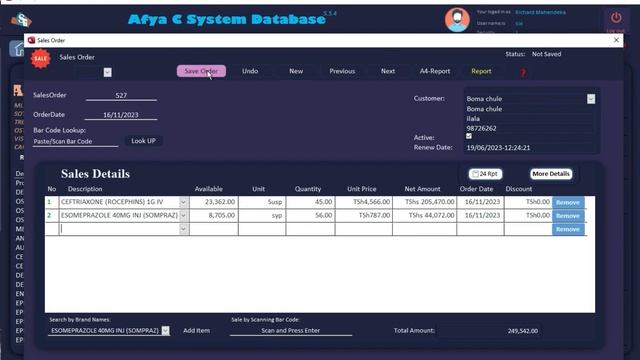Click the red SALE badge icon
Image resolution: width=640 pixels, height=360 pixels.
click(x=40, y=59)
